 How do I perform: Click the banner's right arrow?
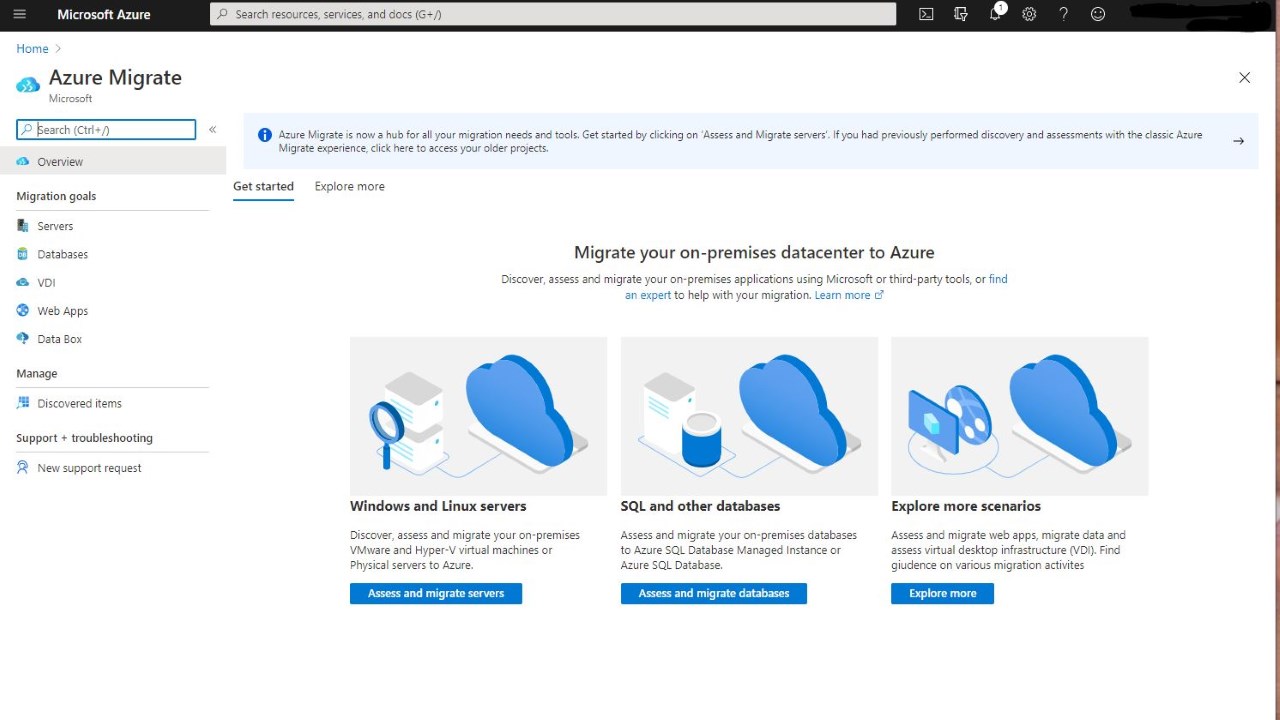click(1238, 141)
